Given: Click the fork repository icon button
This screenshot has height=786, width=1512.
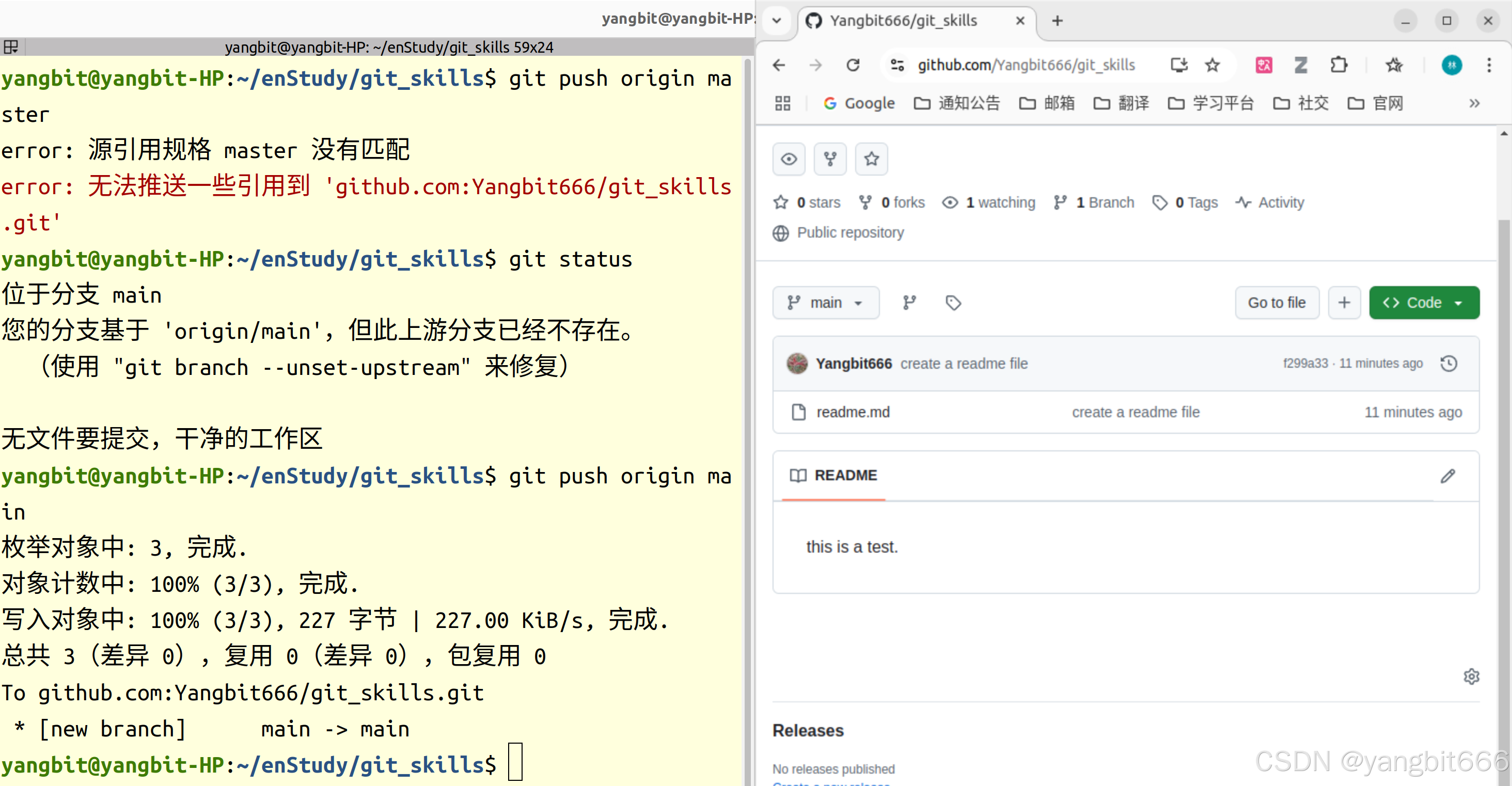Looking at the screenshot, I should tap(830, 159).
